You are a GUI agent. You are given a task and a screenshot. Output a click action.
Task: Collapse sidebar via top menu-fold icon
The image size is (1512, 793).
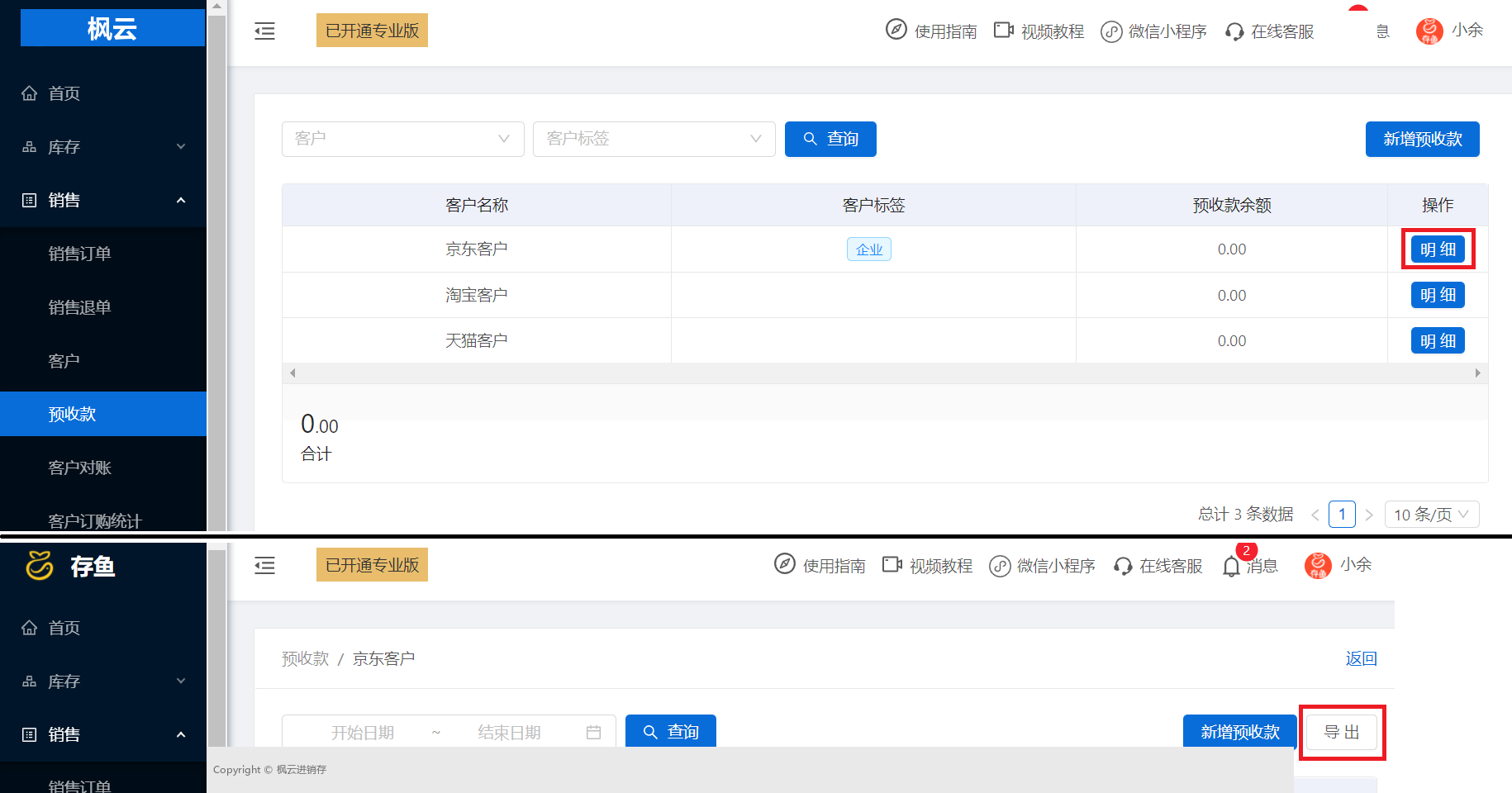[264, 31]
